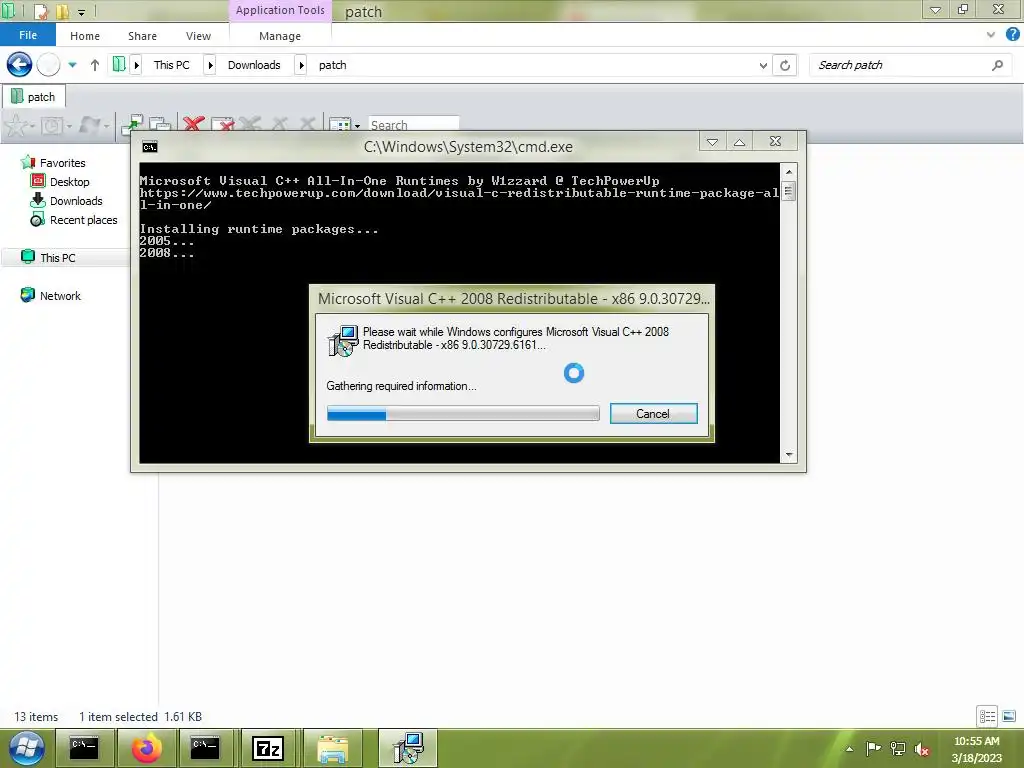The height and width of the screenshot is (768, 1024).
Task: Click the cmd.exe window system icon
Action: [x=150, y=147]
